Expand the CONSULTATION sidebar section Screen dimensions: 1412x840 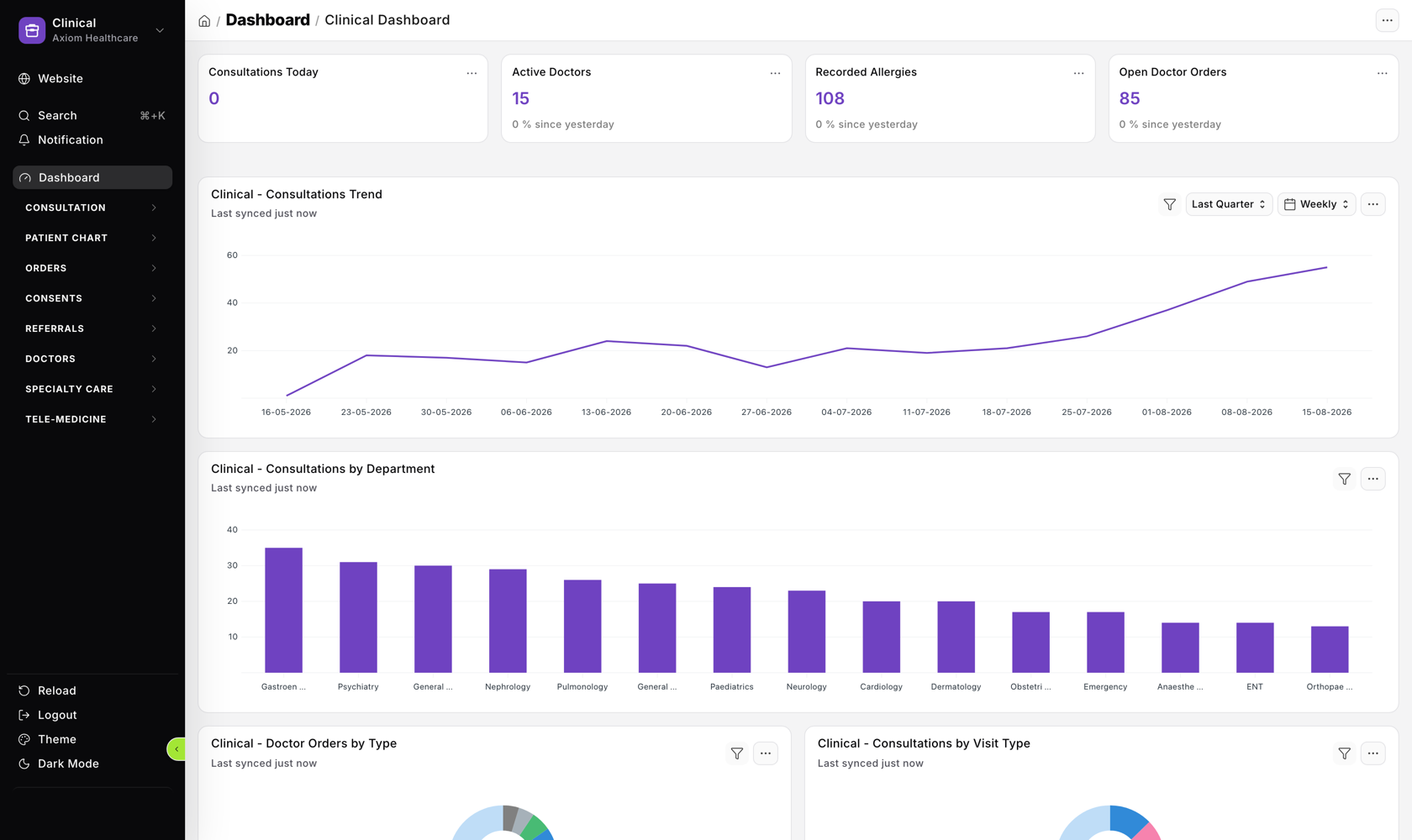click(x=92, y=207)
